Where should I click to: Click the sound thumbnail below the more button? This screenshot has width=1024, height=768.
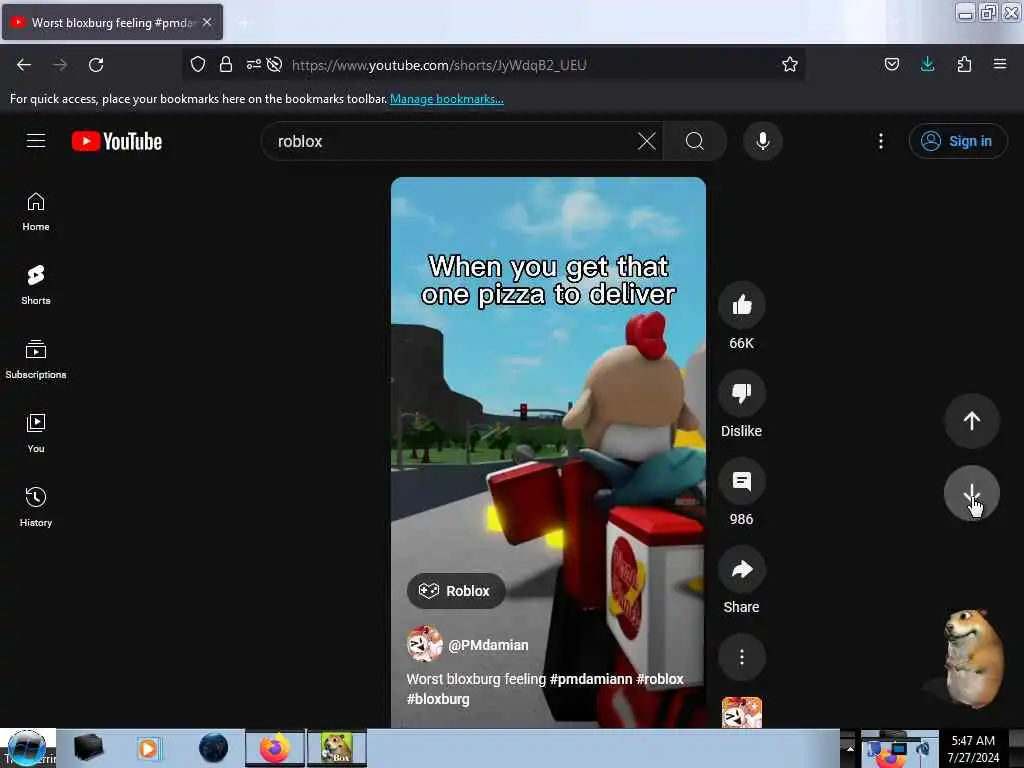click(x=741, y=712)
